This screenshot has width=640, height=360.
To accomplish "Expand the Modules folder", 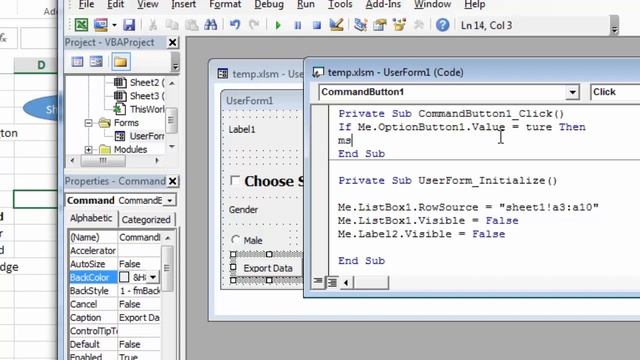I will click(x=88, y=150).
